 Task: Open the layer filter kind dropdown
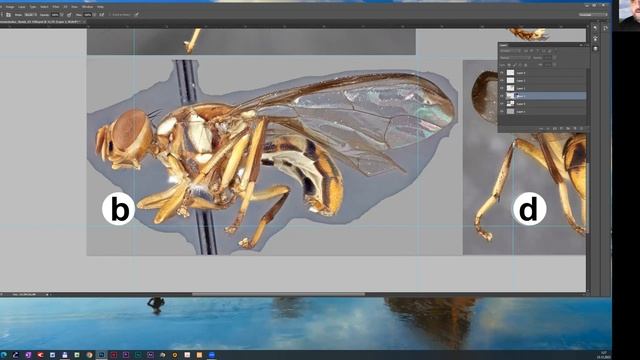click(510, 51)
